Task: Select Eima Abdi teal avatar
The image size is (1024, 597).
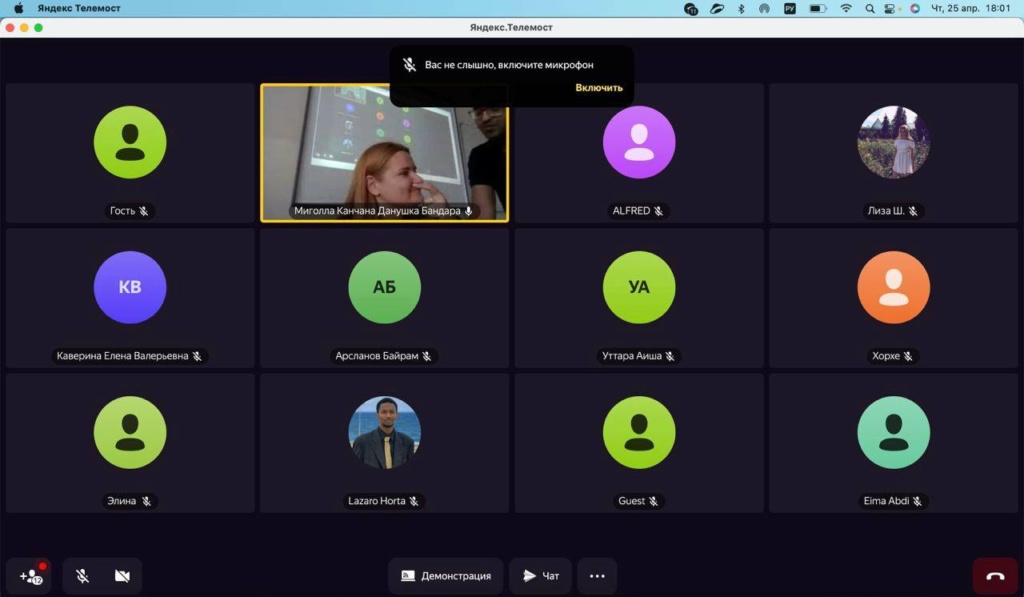Action: coord(893,432)
